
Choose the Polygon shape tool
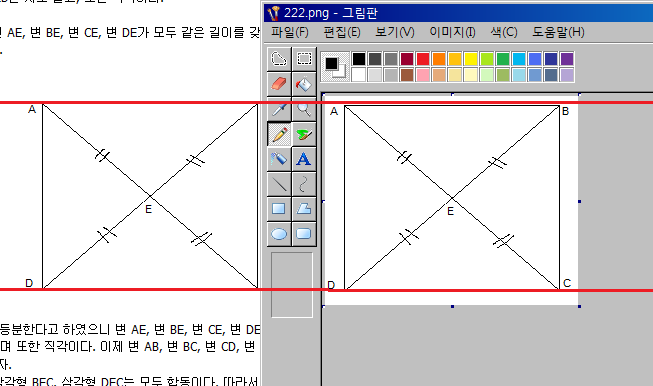click(304, 209)
